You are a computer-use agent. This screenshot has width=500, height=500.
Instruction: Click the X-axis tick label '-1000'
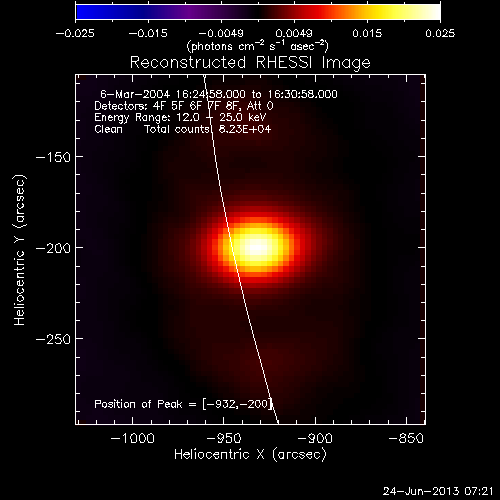[x=133, y=438]
